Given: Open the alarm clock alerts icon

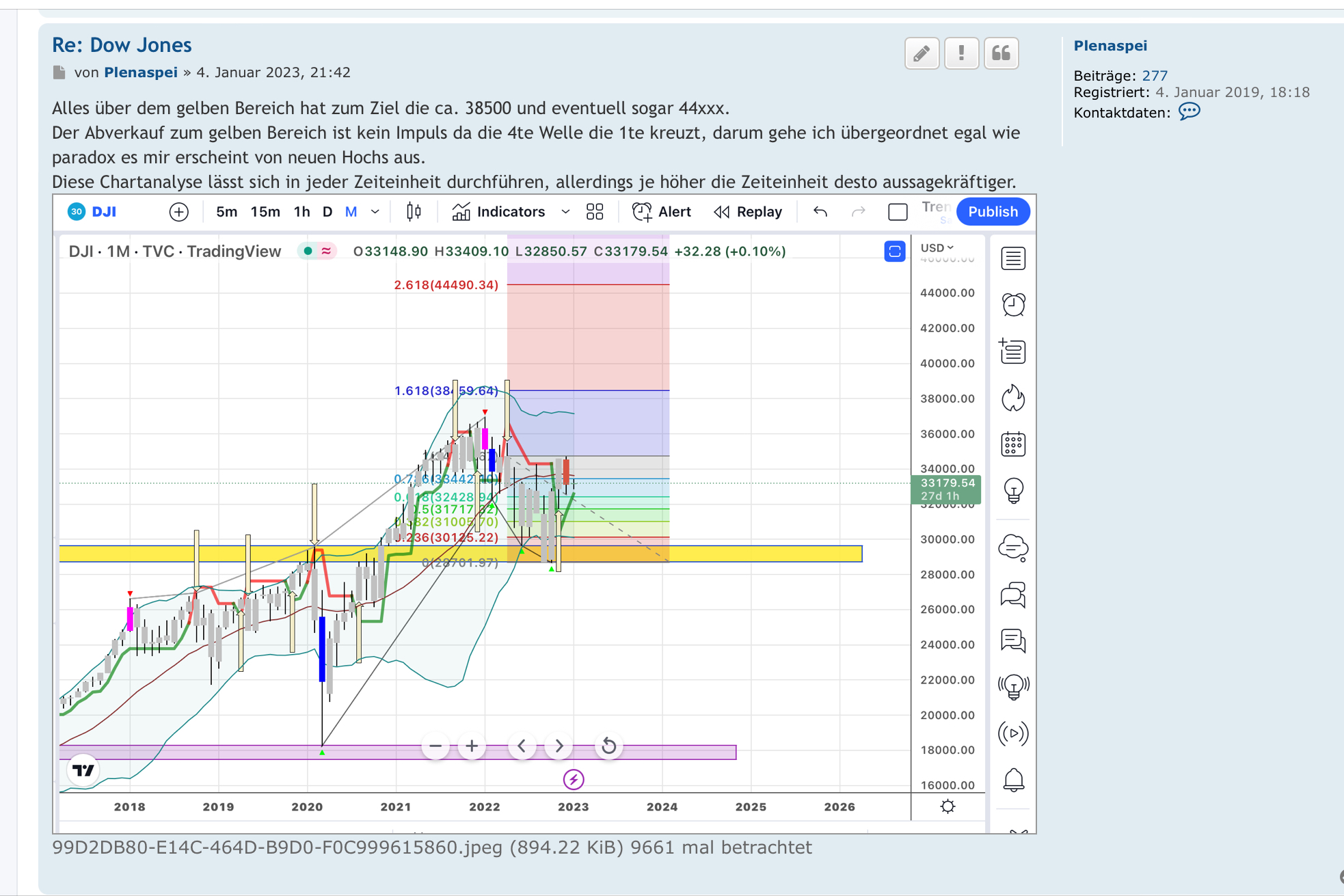Looking at the screenshot, I should click(x=1013, y=305).
